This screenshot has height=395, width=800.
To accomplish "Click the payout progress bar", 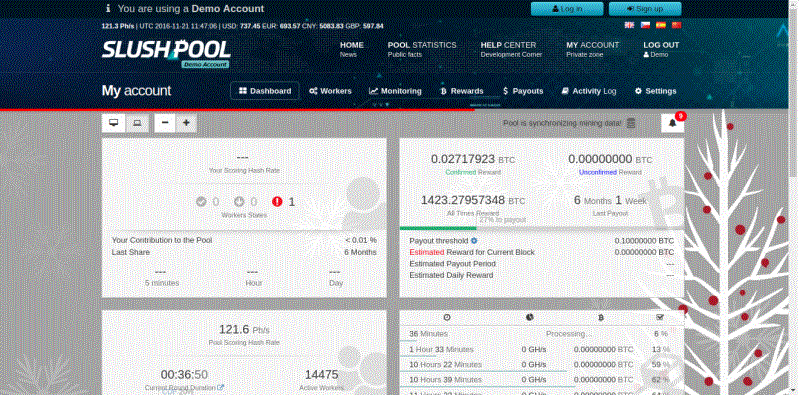I will [541, 228].
